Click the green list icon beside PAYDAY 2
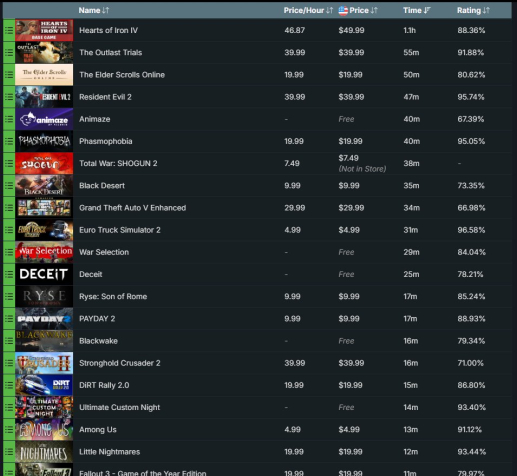 9,319
